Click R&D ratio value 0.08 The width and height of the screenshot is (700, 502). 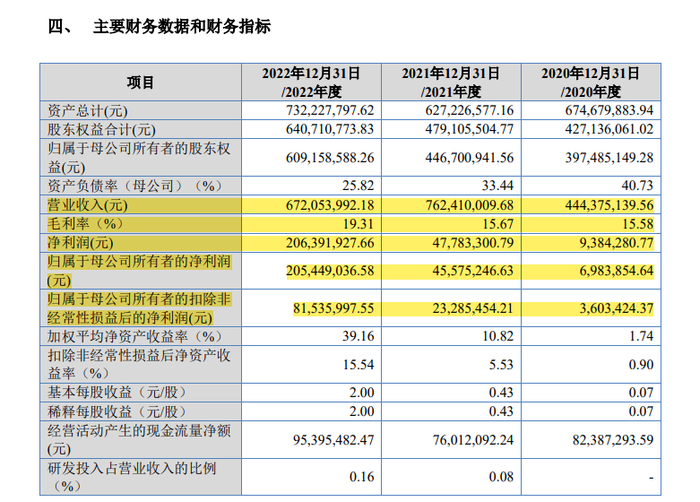point(501,477)
